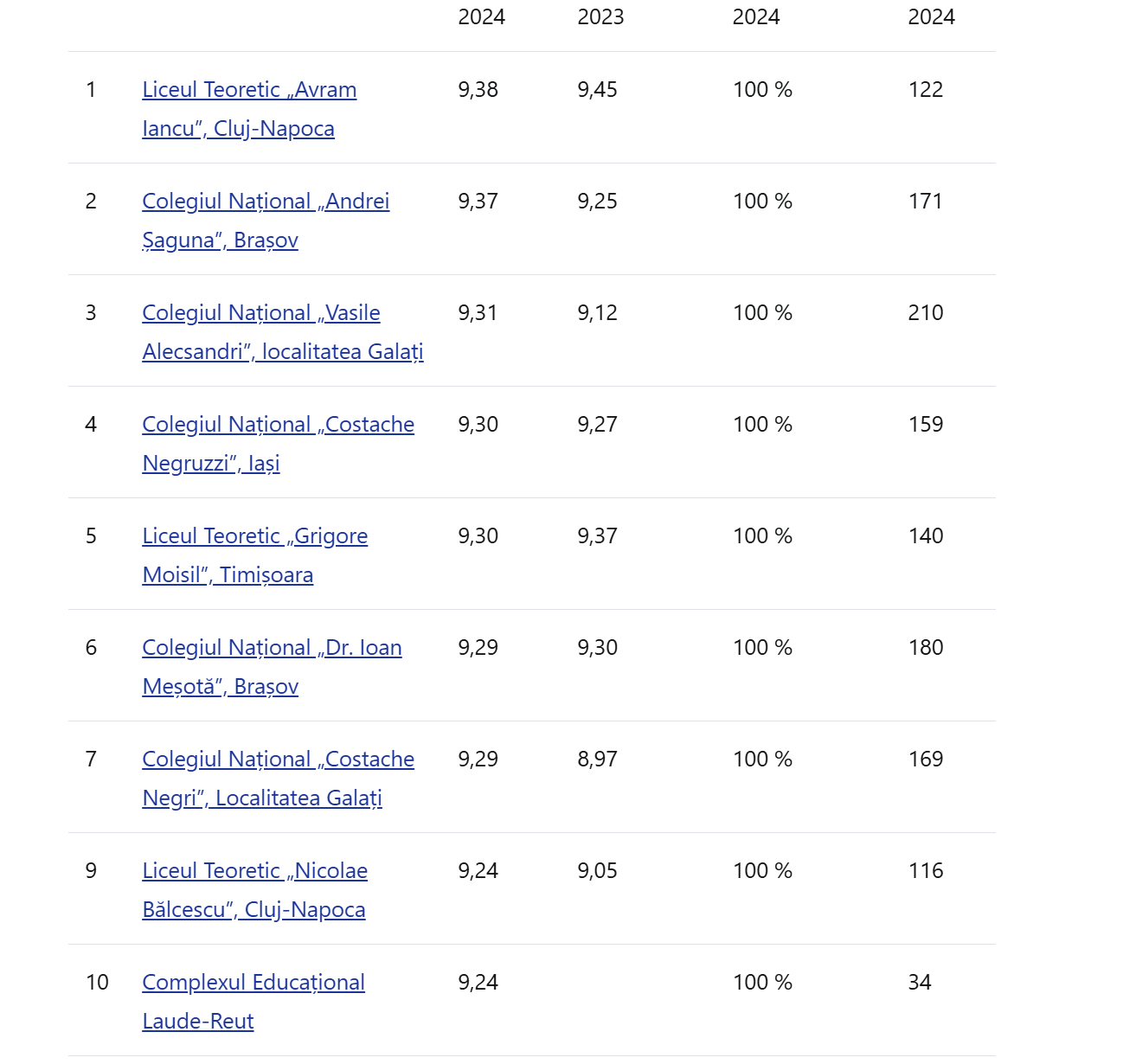Open the Complexul Educațional Laude-Reut link
Image resolution: width=1123 pixels, height=1064 pixels.
(x=253, y=983)
